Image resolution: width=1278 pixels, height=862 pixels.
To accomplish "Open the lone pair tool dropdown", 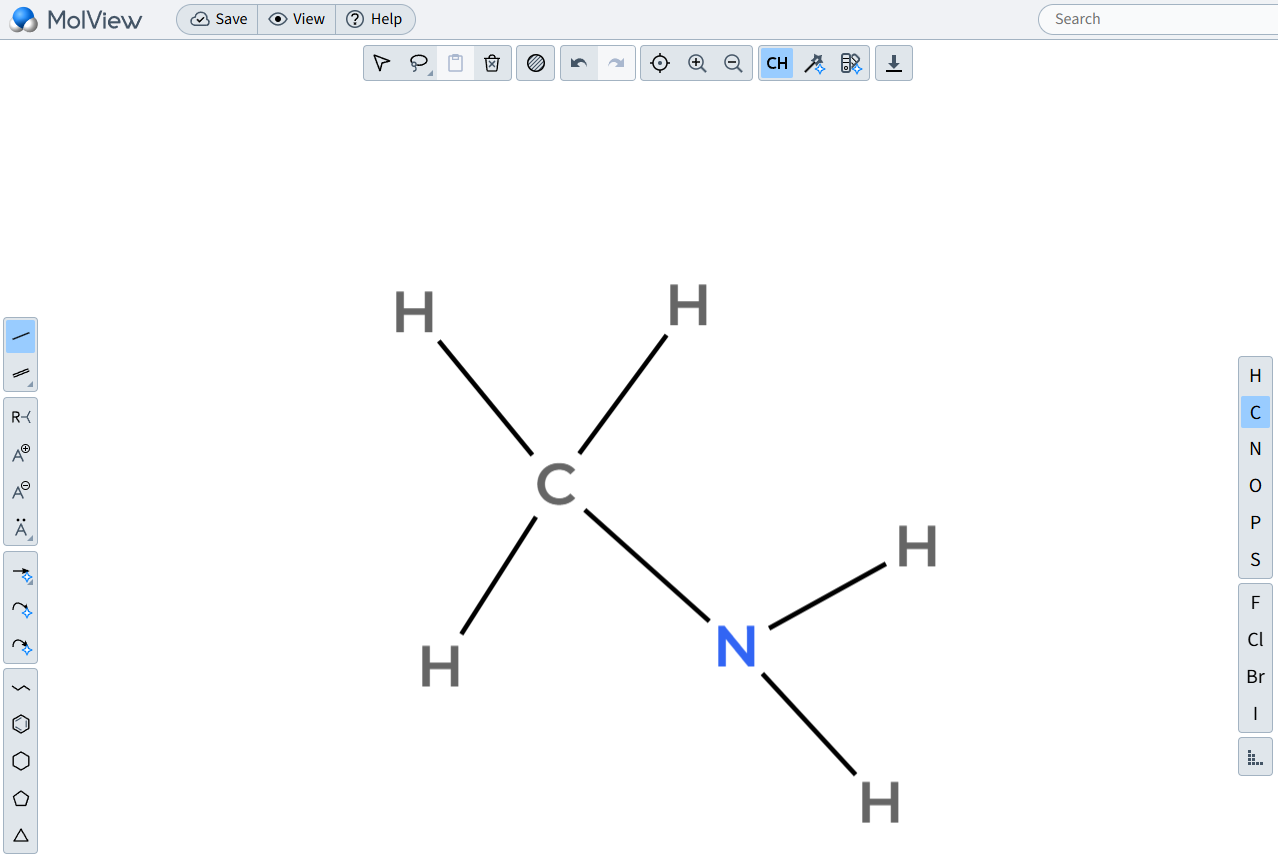I will click(x=21, y=527).
